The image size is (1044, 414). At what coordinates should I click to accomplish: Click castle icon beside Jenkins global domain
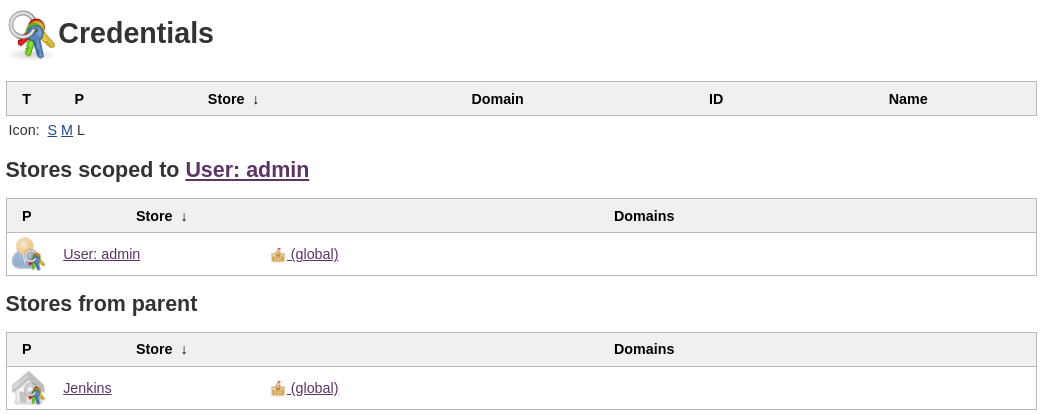[278, 389]
